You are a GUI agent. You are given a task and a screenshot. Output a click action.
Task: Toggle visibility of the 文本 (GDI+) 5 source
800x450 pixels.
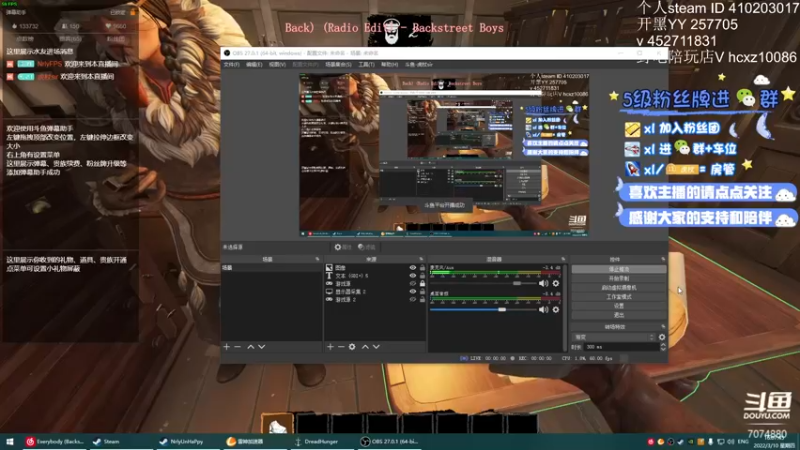point(413,276)
